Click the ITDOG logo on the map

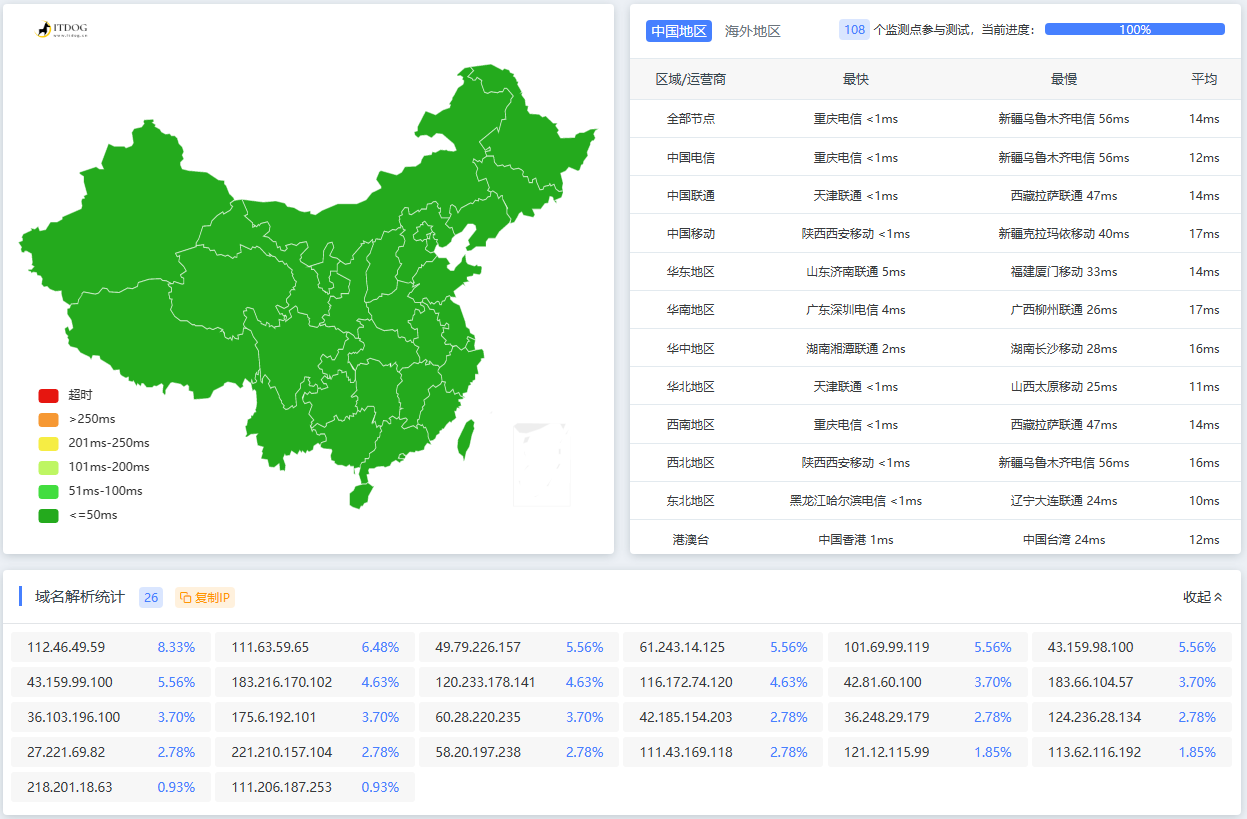pos(62,31)
